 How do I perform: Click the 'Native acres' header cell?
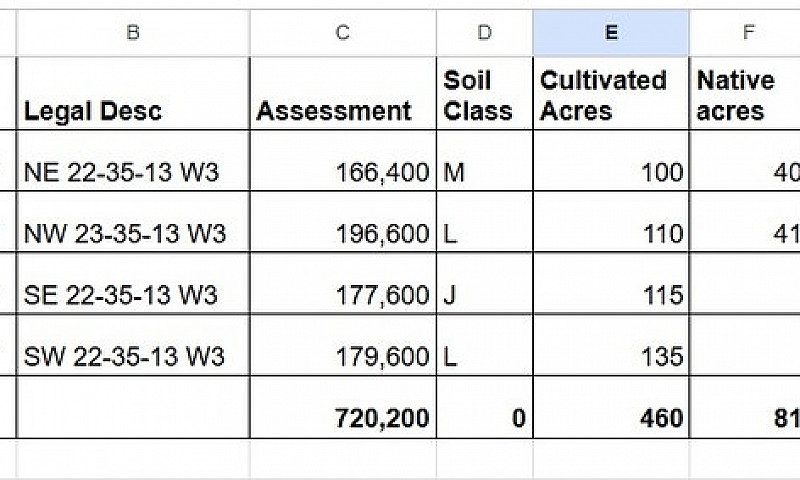coord(745,93)
